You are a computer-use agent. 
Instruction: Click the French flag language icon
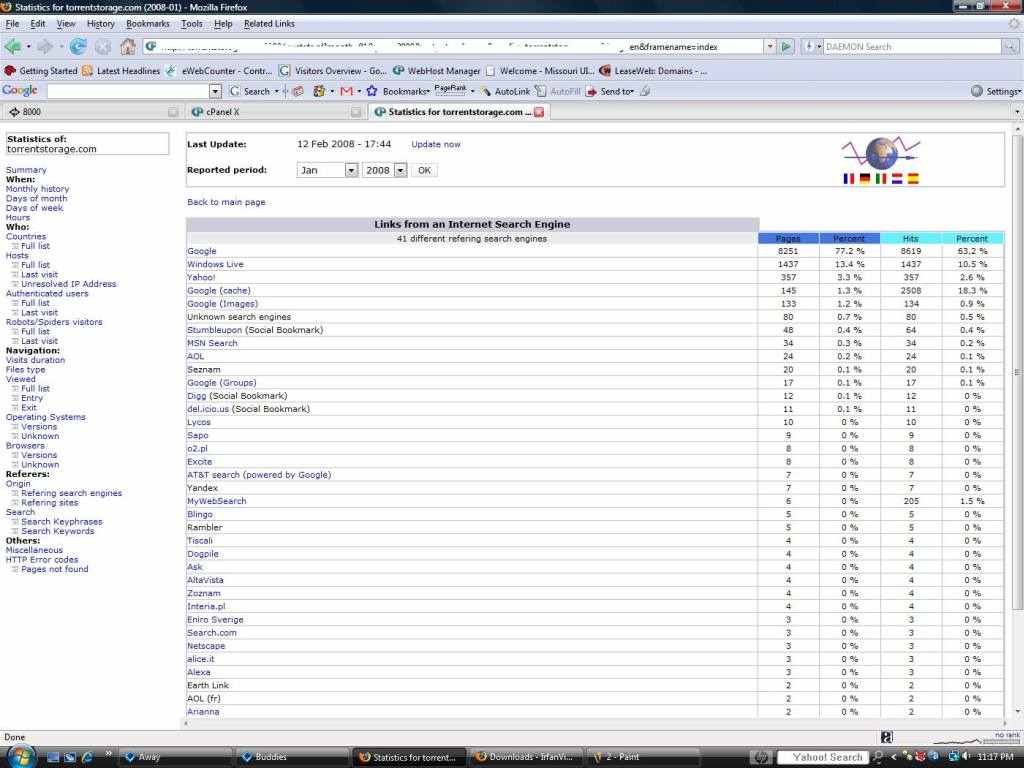pos(849,179)
